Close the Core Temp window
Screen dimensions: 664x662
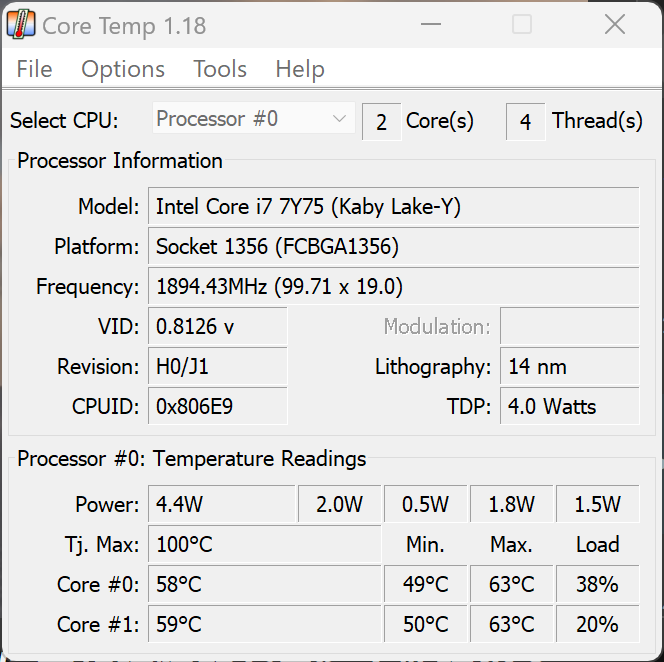click(x=614, y=24)
